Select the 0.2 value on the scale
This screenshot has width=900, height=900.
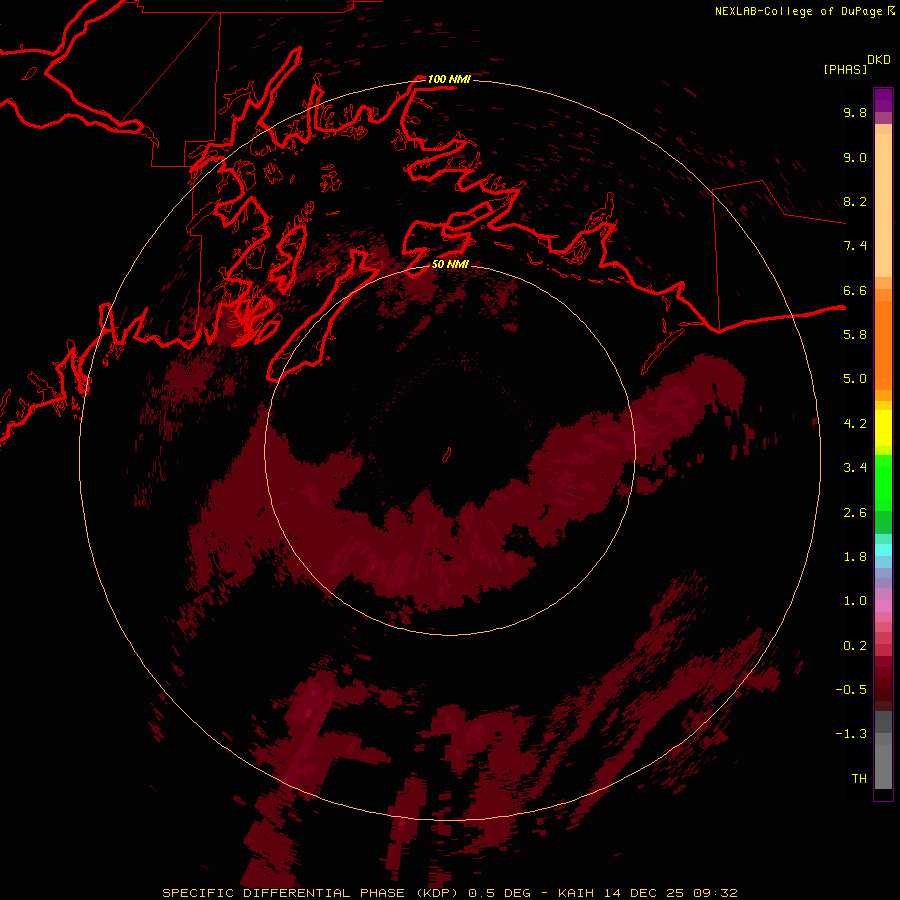pyautogui.click(x=855, y=646)
